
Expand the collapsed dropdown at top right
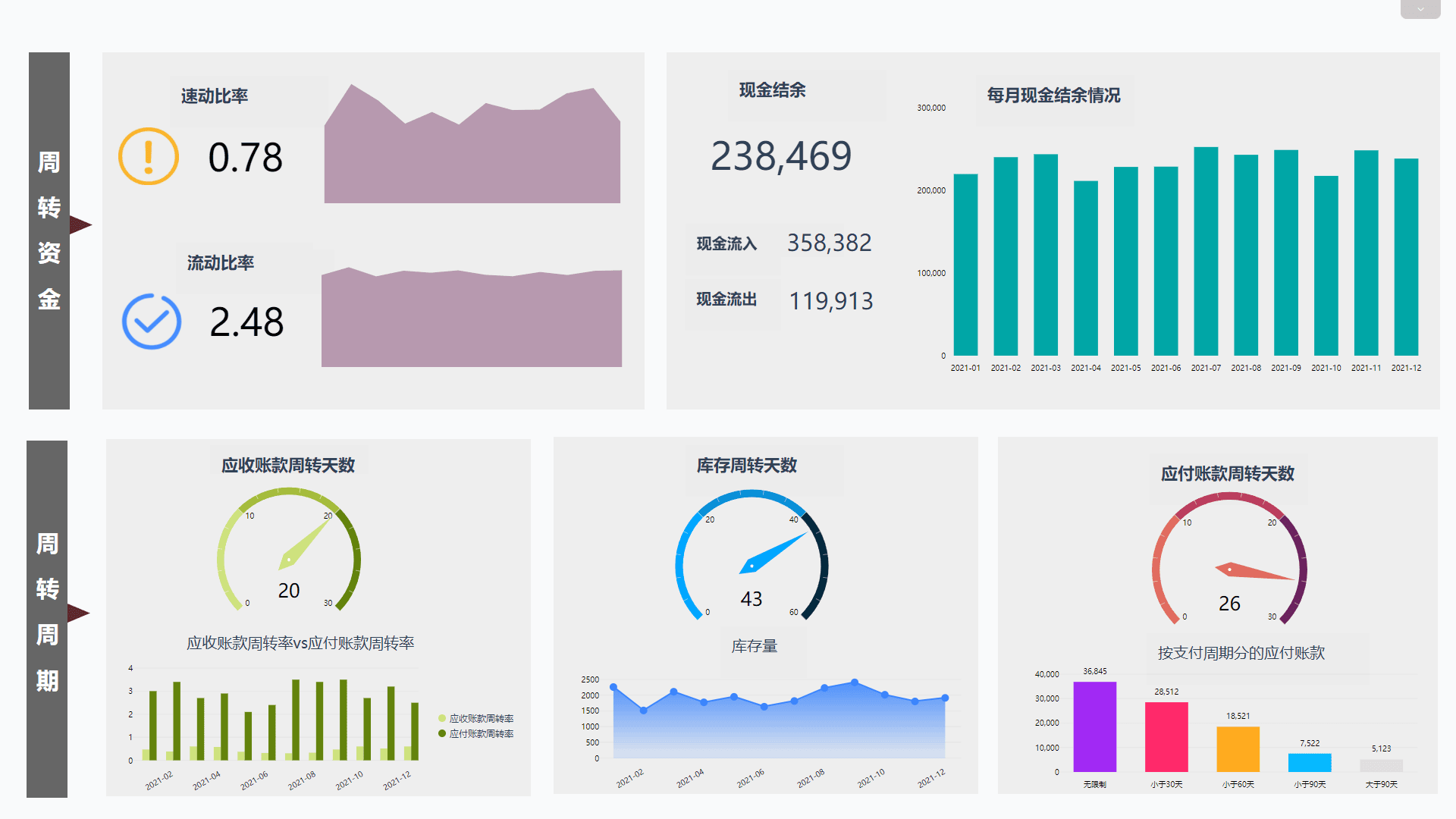pyautogui.click(x=1420, y=9)
